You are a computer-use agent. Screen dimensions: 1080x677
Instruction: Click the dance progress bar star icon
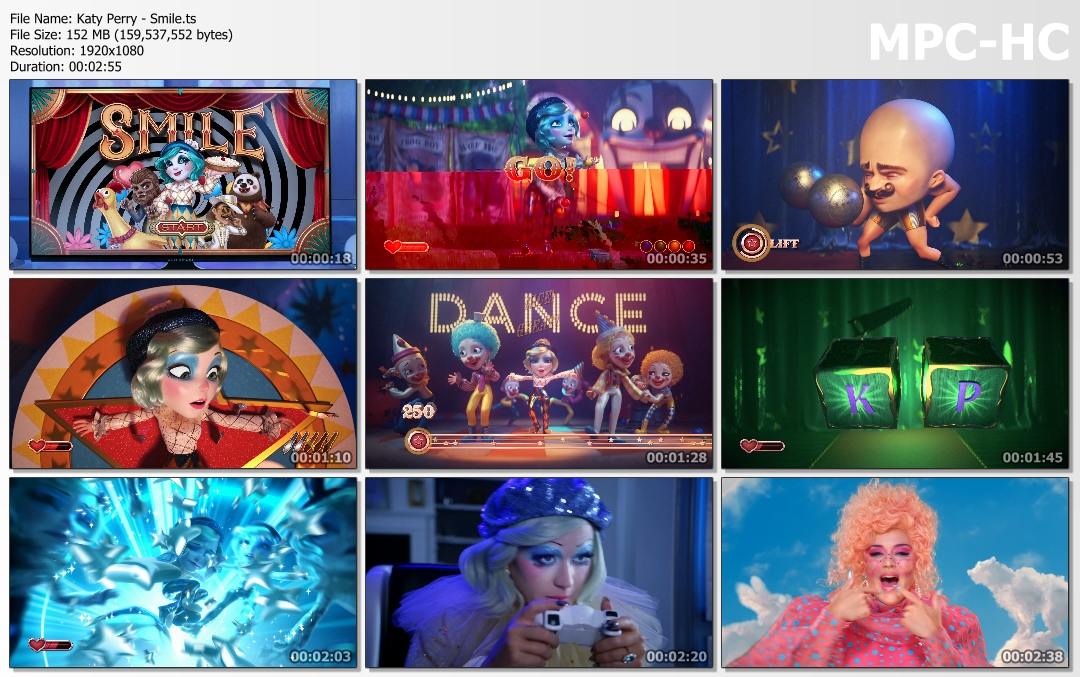(x=417, y=440)
